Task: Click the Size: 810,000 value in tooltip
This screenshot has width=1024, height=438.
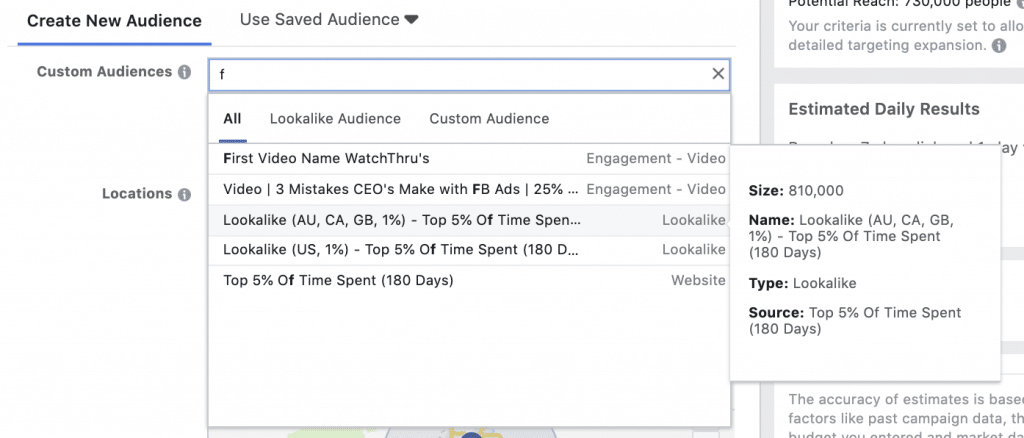Action: coord(796,191)
